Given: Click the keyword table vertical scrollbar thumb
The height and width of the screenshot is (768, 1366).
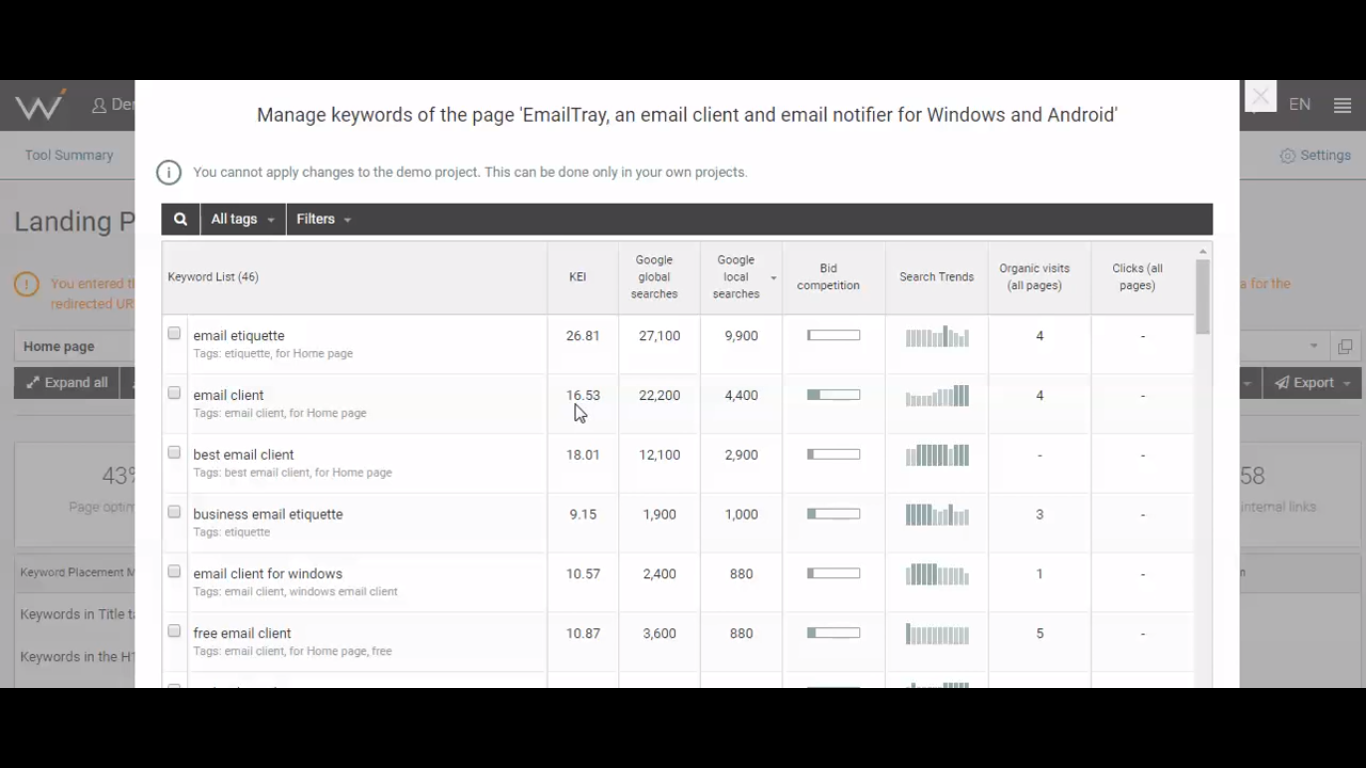Looking at the screenshot, I should tap(1203, 297).
